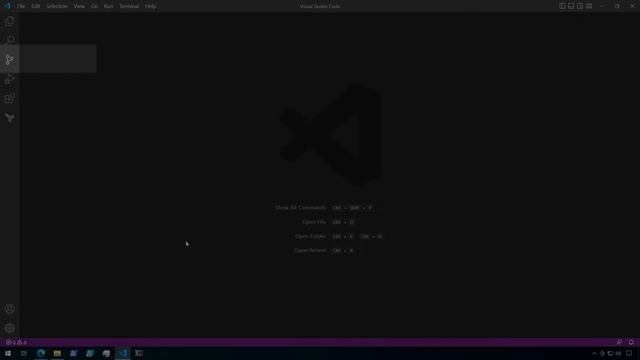
Task: Show hidden system tray icons chevron
Action: point(594,353)
